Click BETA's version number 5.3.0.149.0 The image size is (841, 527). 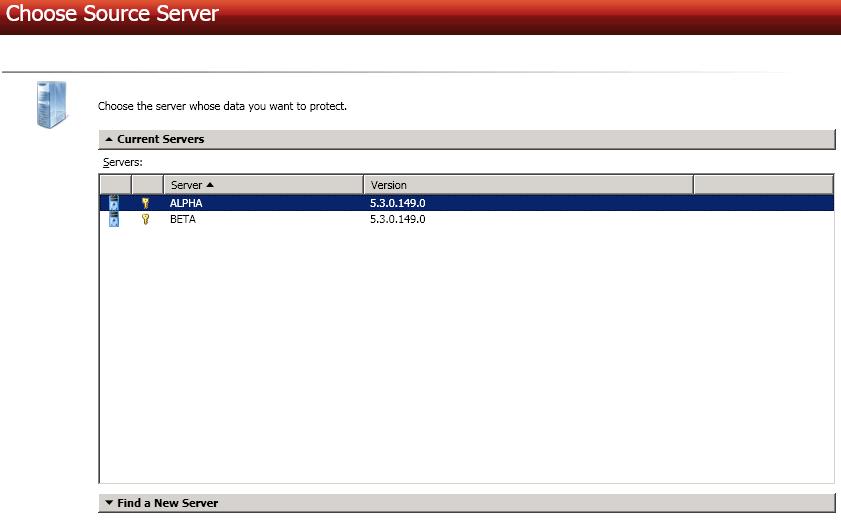397,219
